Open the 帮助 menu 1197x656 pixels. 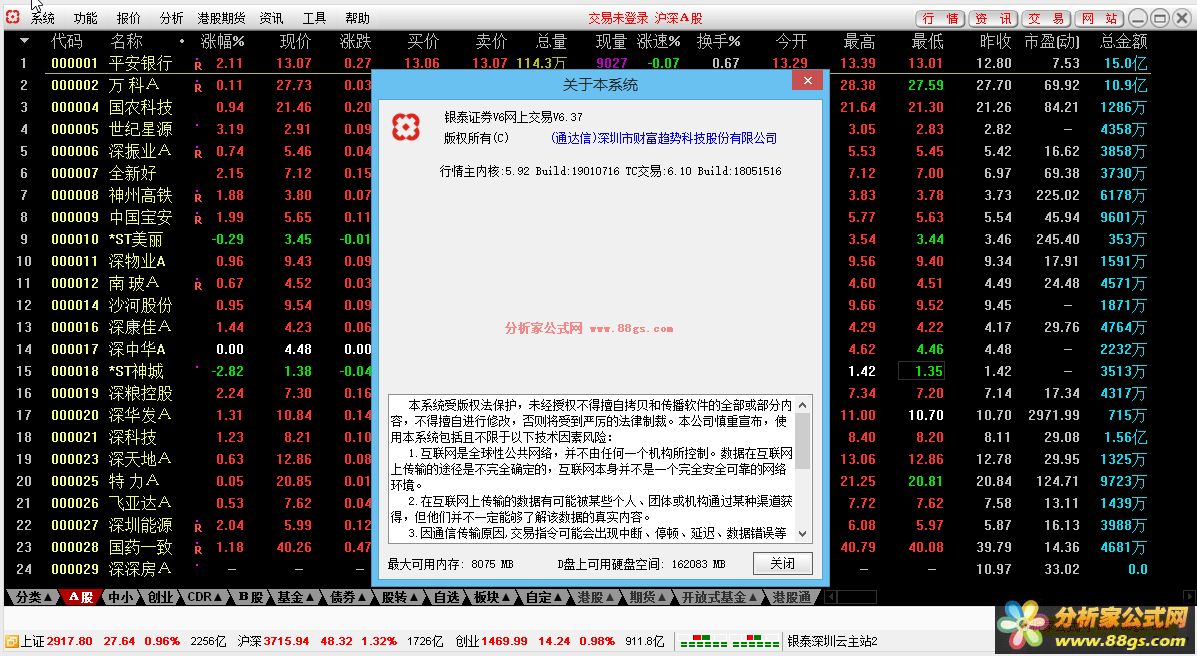357,18
